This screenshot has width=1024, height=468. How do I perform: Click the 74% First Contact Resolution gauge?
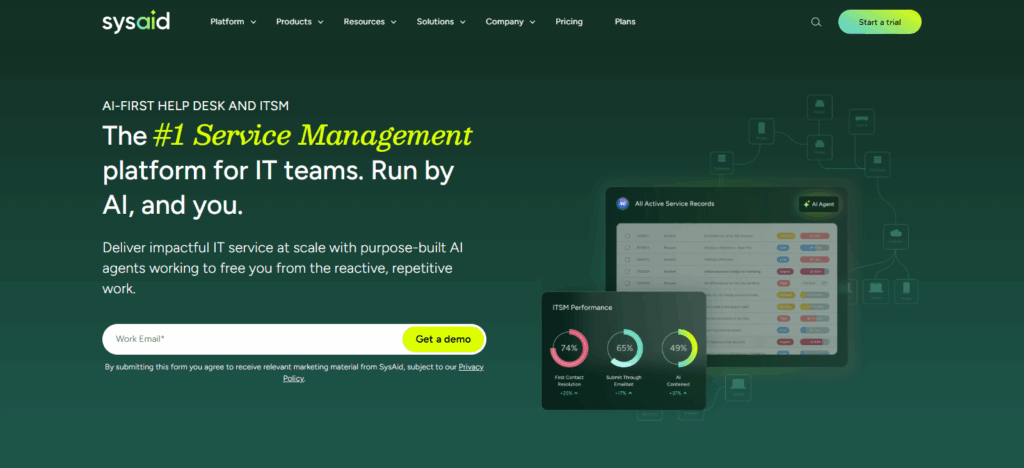click(x=569, y=347)
